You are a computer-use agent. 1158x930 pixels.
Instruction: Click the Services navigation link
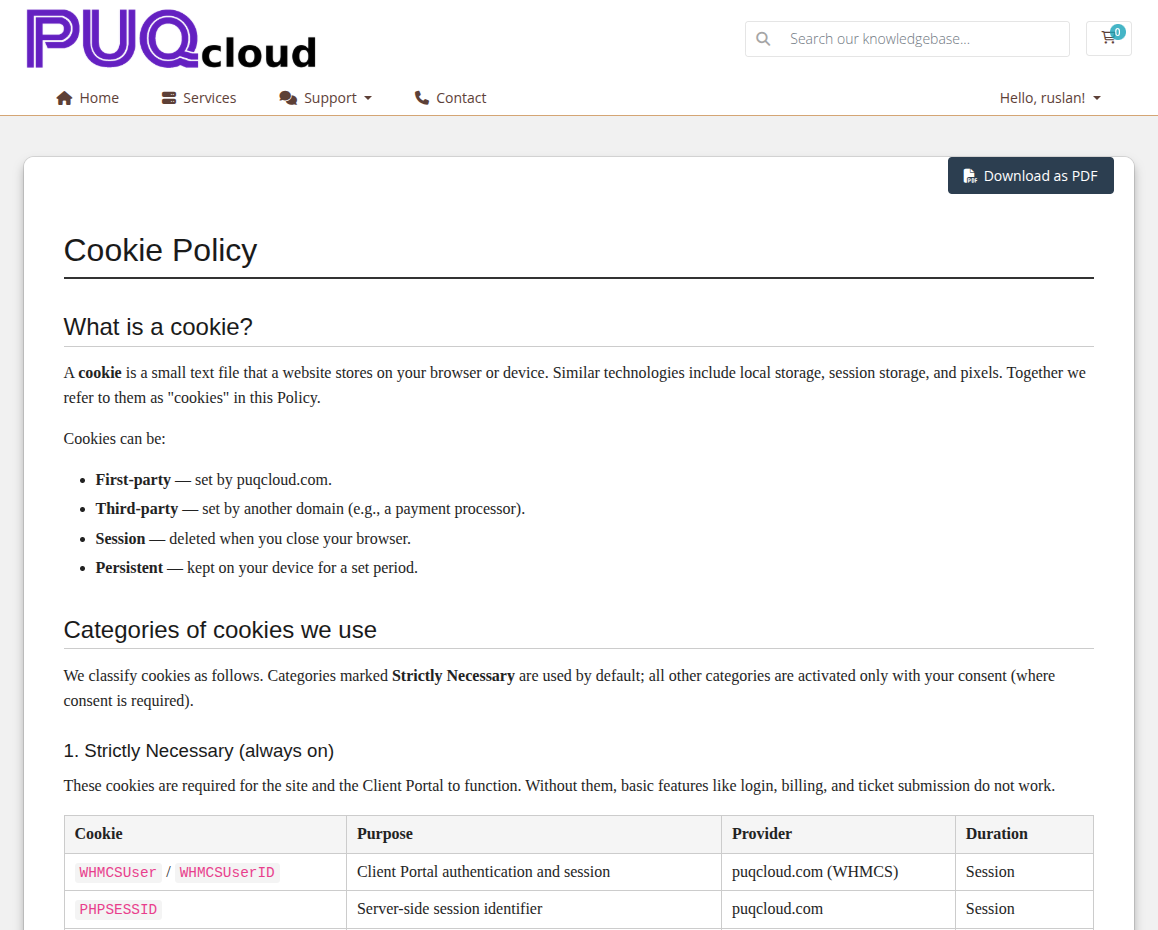coord(210,97)
